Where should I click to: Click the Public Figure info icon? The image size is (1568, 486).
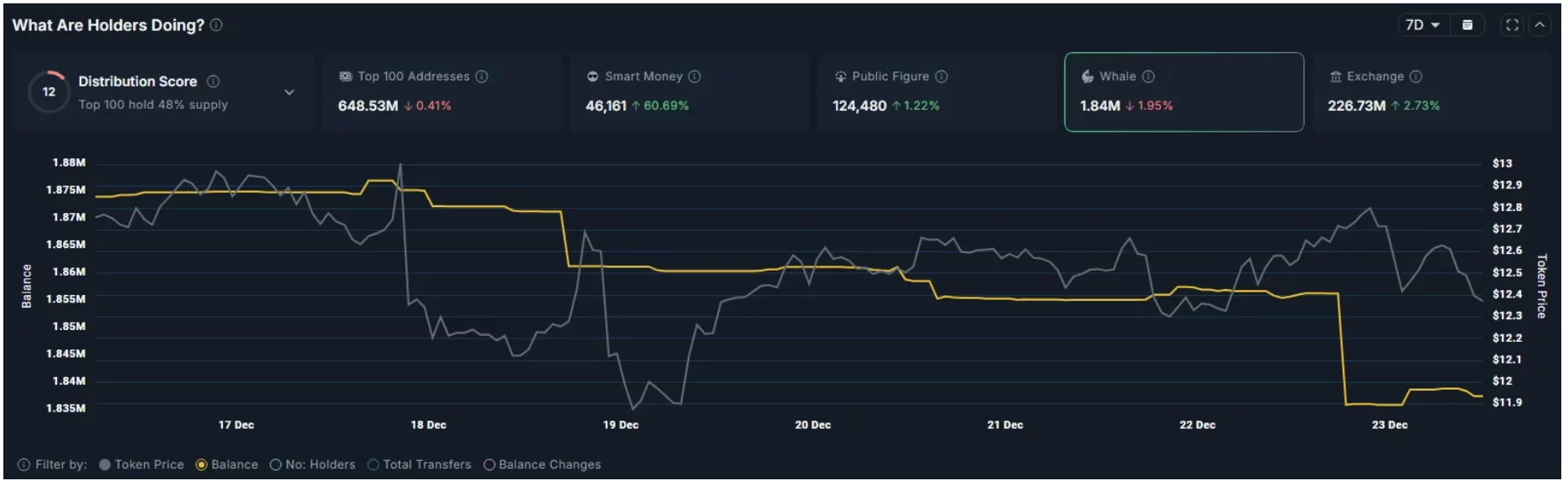[x=941, y=76]
